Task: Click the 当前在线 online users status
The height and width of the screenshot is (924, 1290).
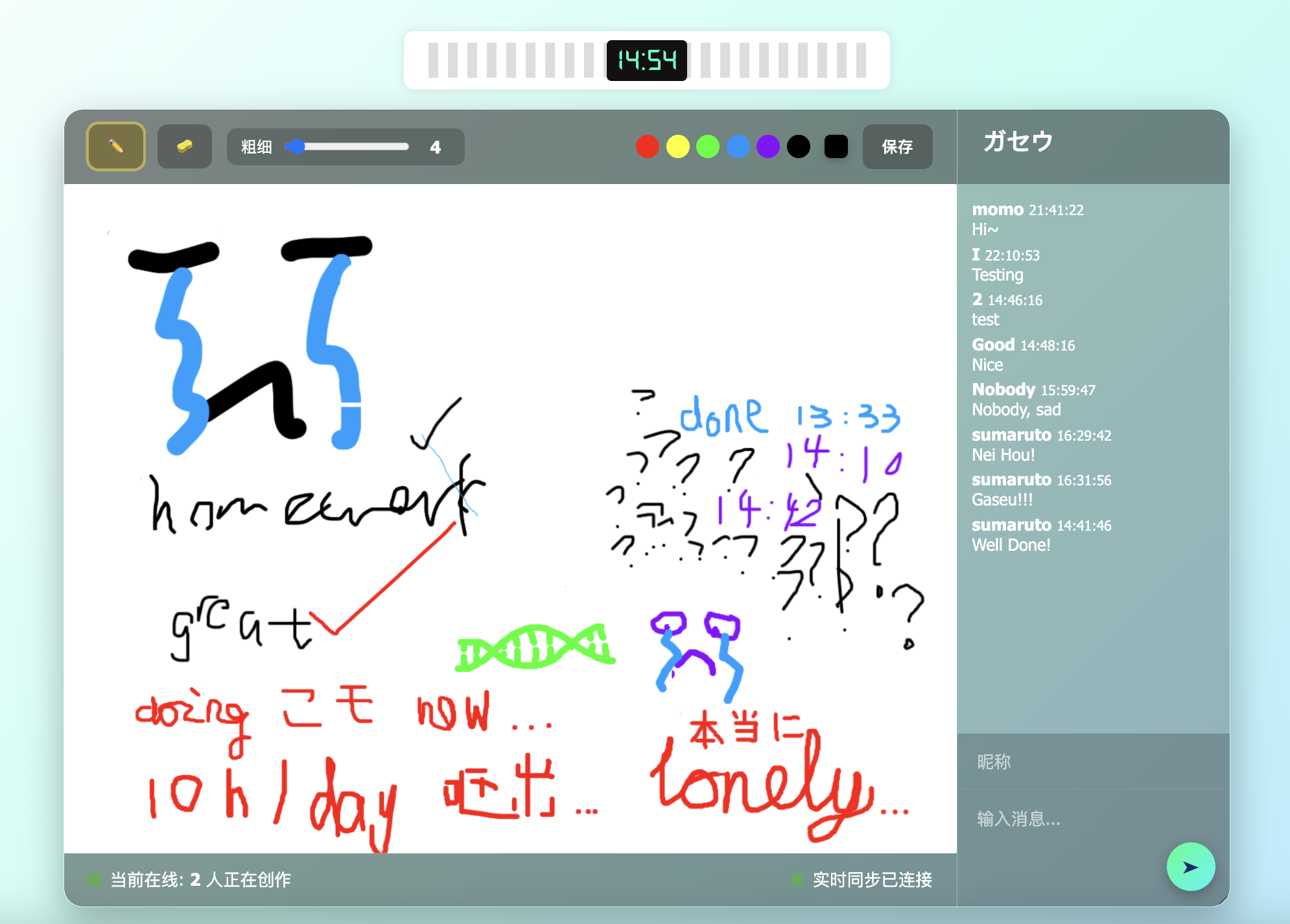Action: [200, 880]
